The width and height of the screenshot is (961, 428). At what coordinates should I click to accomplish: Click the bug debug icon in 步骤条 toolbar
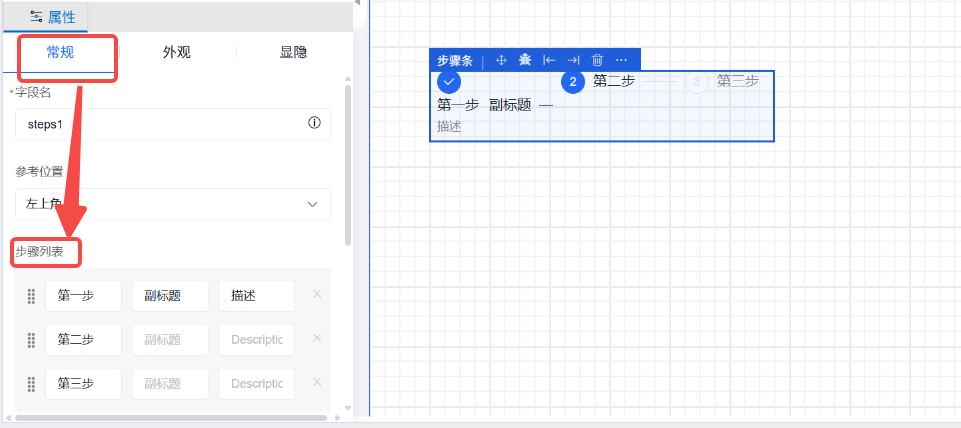click(x=525, y=60)
